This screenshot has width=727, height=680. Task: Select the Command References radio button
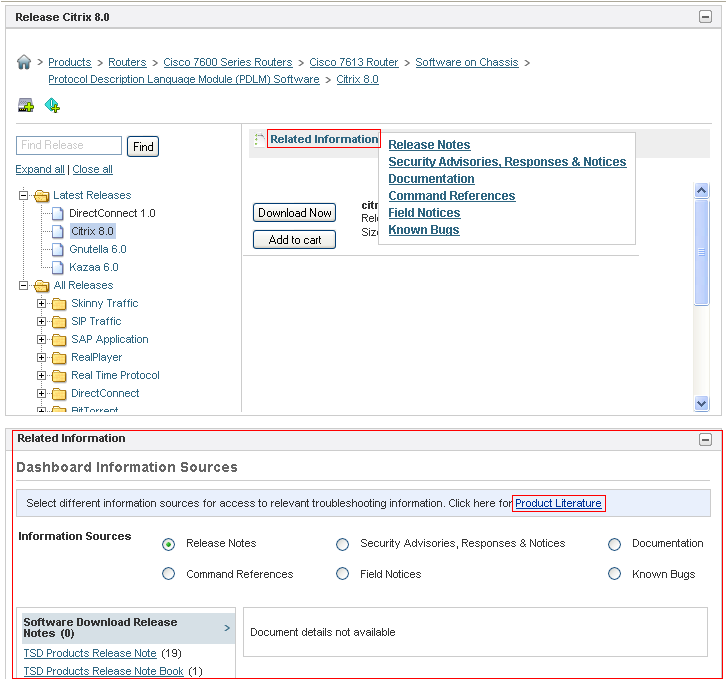coord(168,574)
